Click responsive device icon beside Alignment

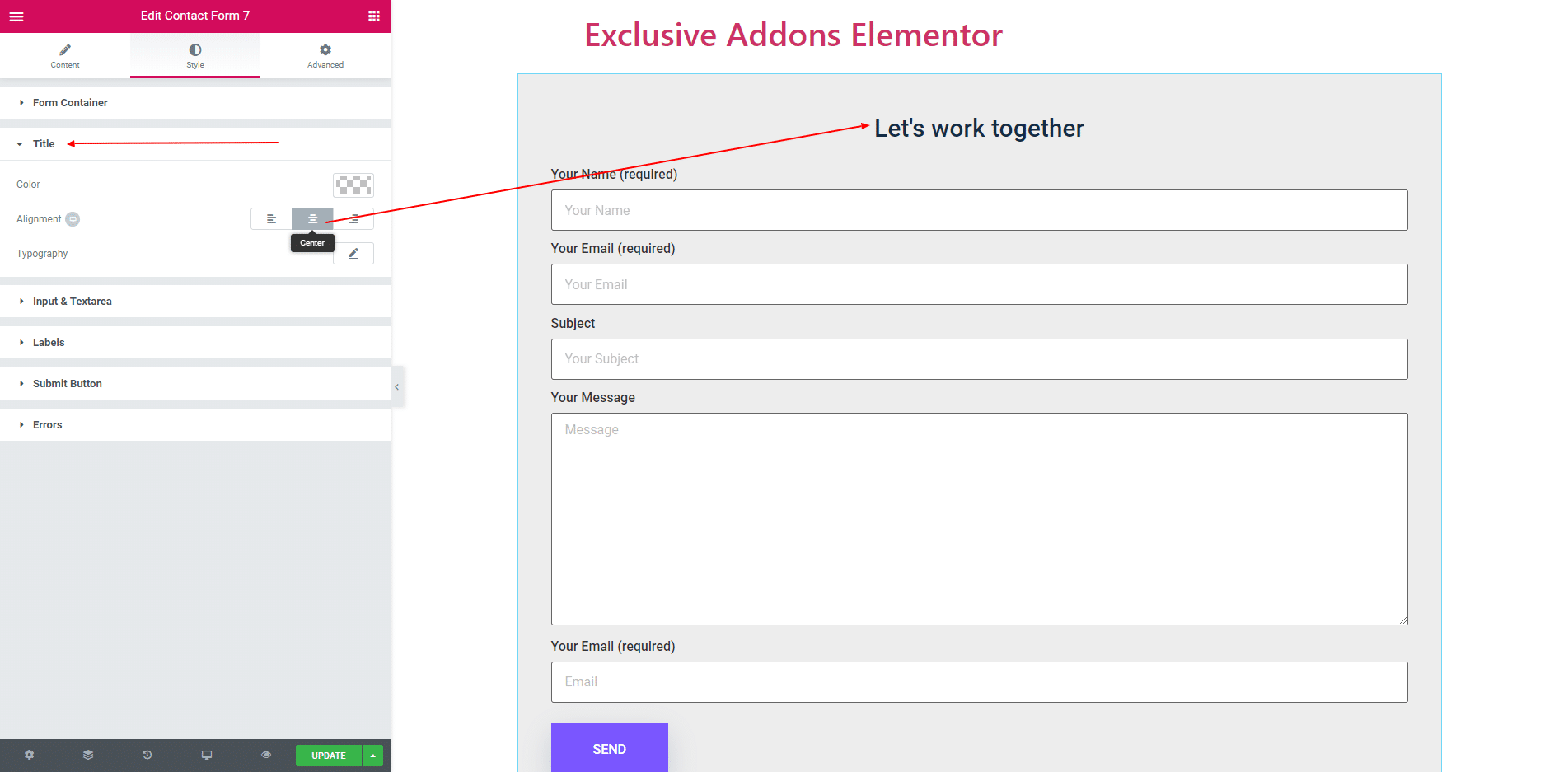tap(73, 219)
